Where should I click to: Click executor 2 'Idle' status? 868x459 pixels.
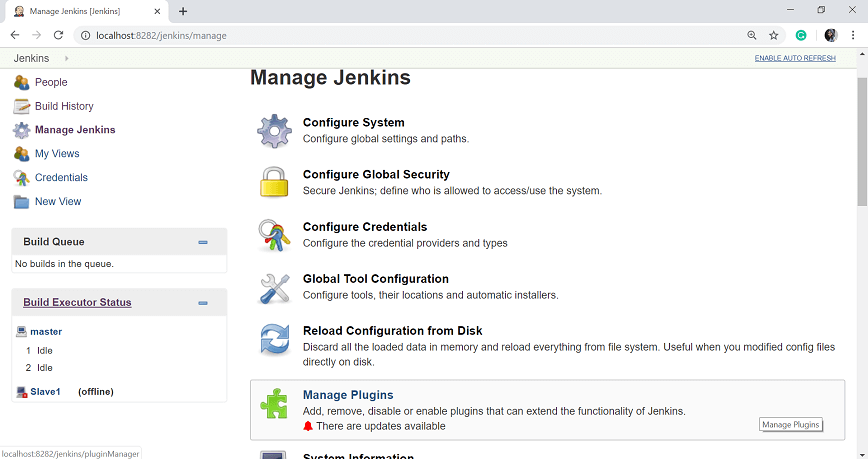[x=45, y=368]
